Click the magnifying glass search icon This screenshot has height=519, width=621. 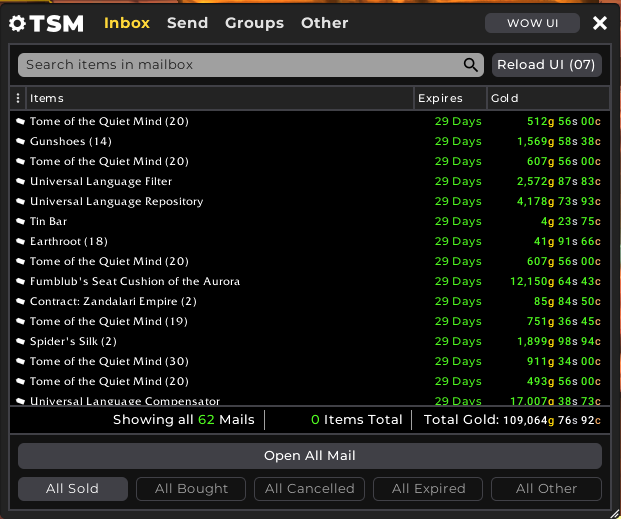click(x=470, y=65)
